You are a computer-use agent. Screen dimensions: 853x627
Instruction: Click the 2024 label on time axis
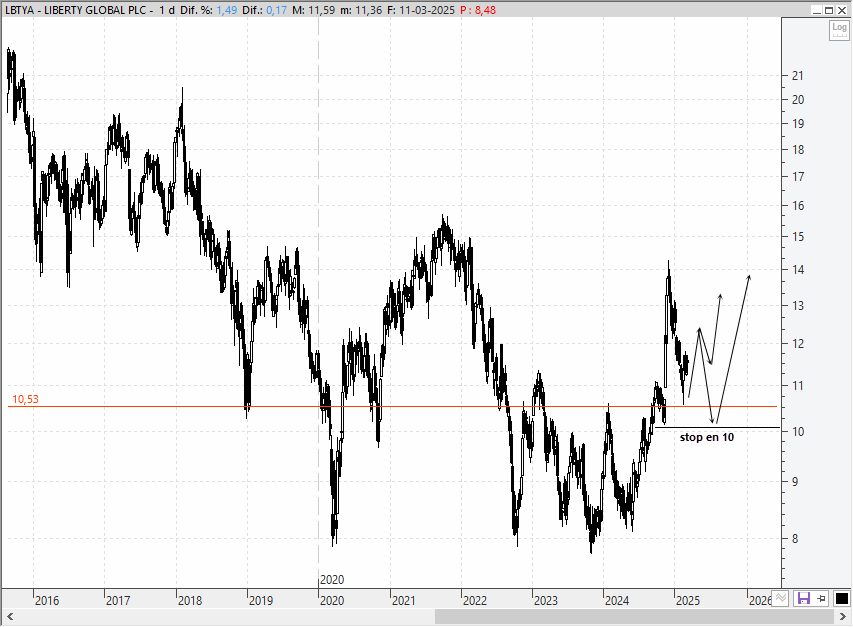click(x=617, y=600)
